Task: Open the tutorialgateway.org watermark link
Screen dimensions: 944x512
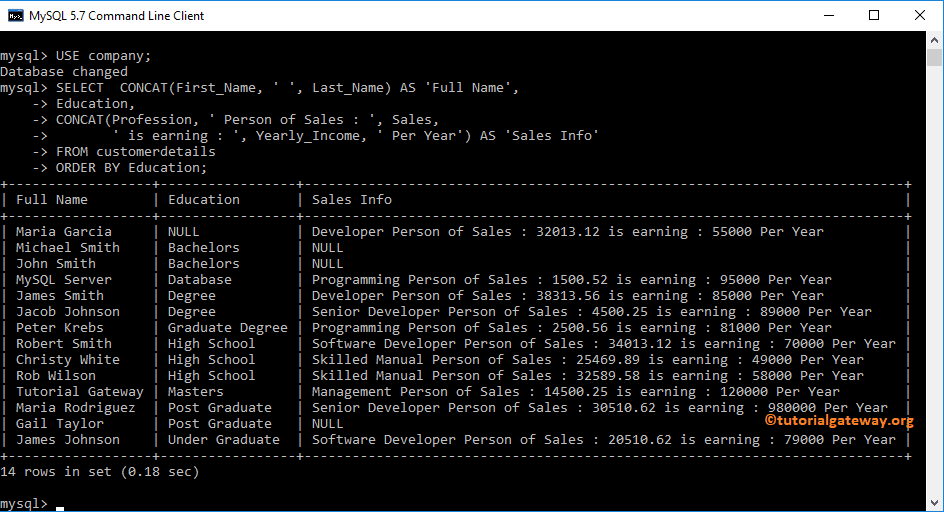Action: point(838,421)
